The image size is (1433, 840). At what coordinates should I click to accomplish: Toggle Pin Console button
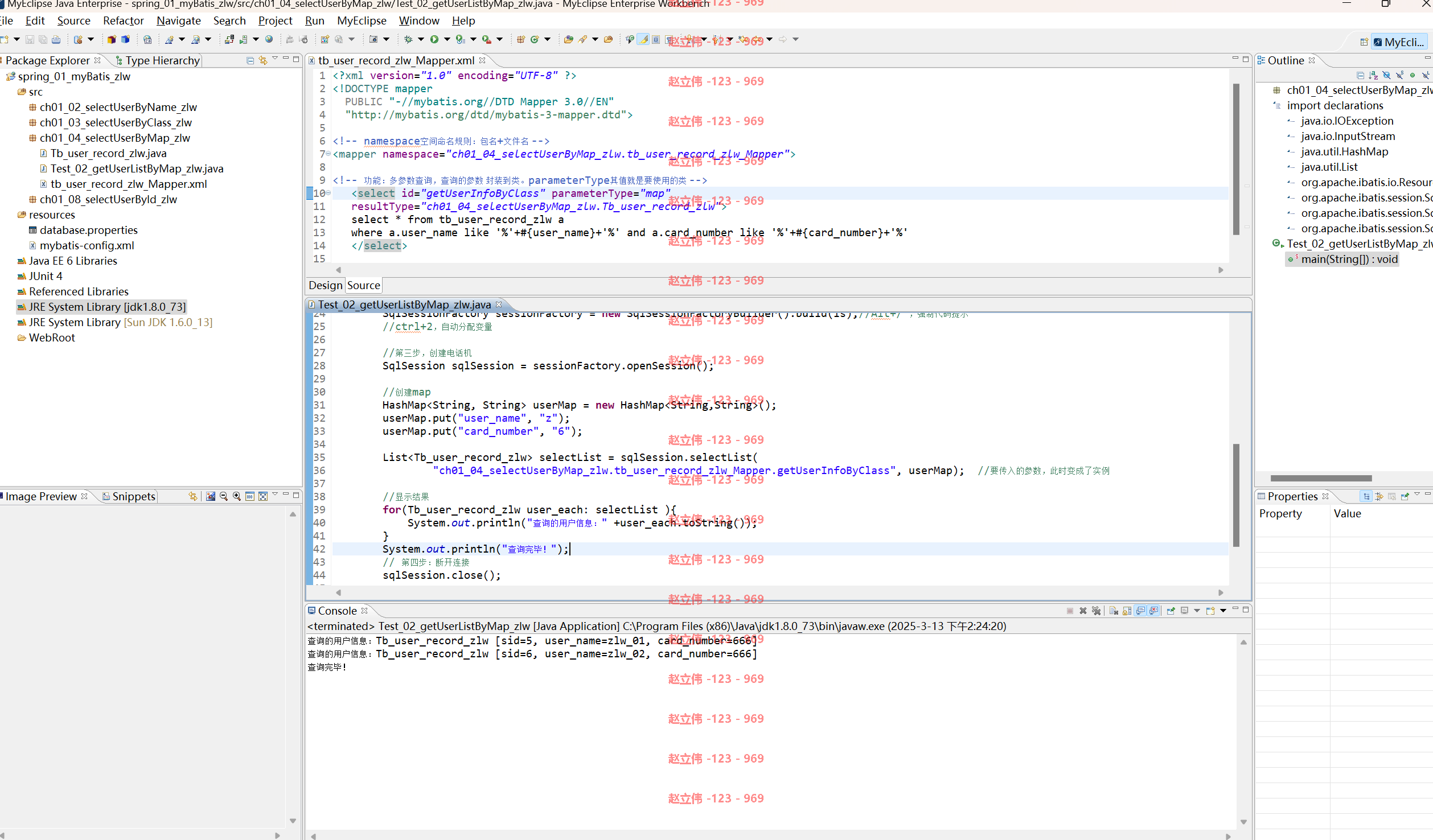[1171, 611]
